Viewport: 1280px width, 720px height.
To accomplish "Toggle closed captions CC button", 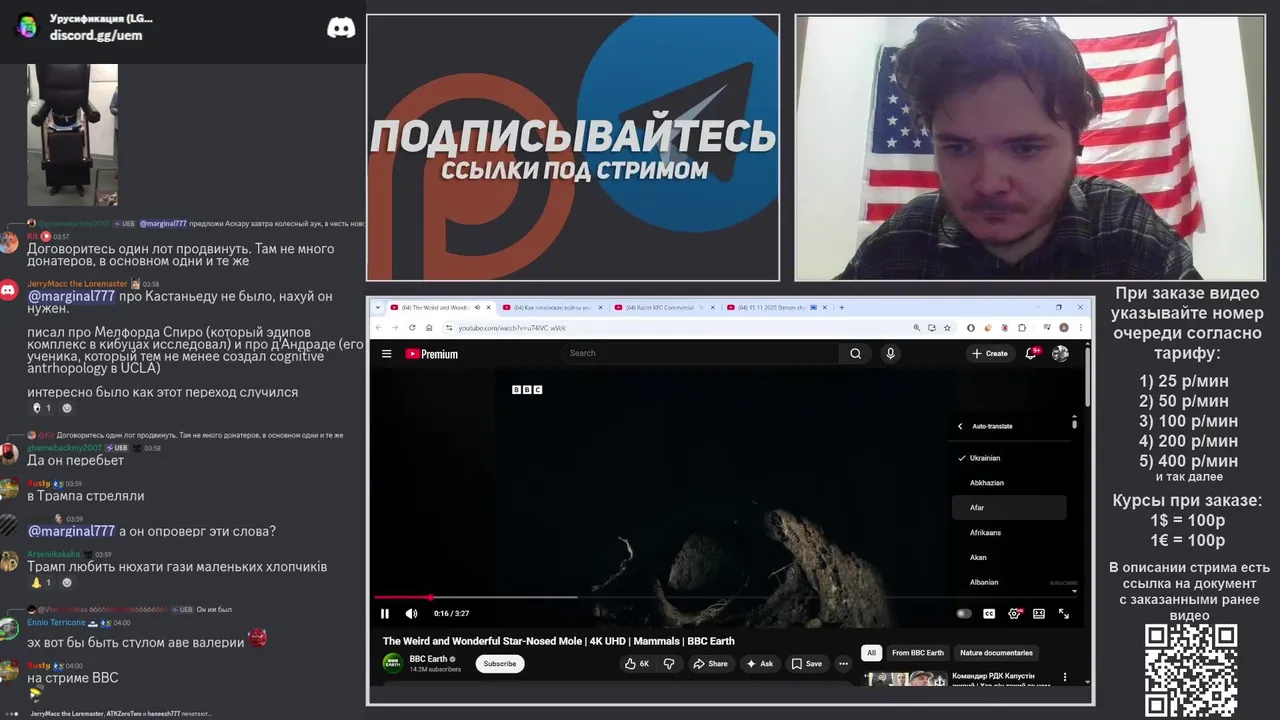I will pyautogui.click(x=989, y=614).
